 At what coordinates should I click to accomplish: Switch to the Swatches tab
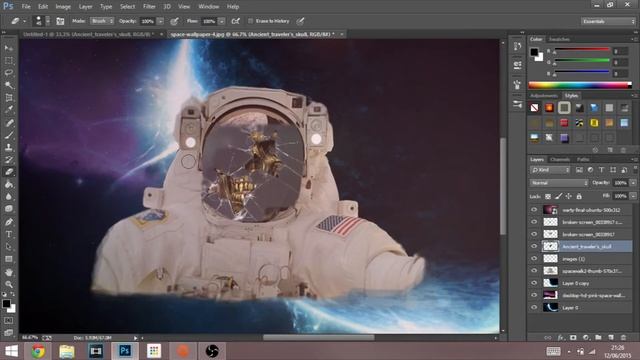click(x=559, y=39)
